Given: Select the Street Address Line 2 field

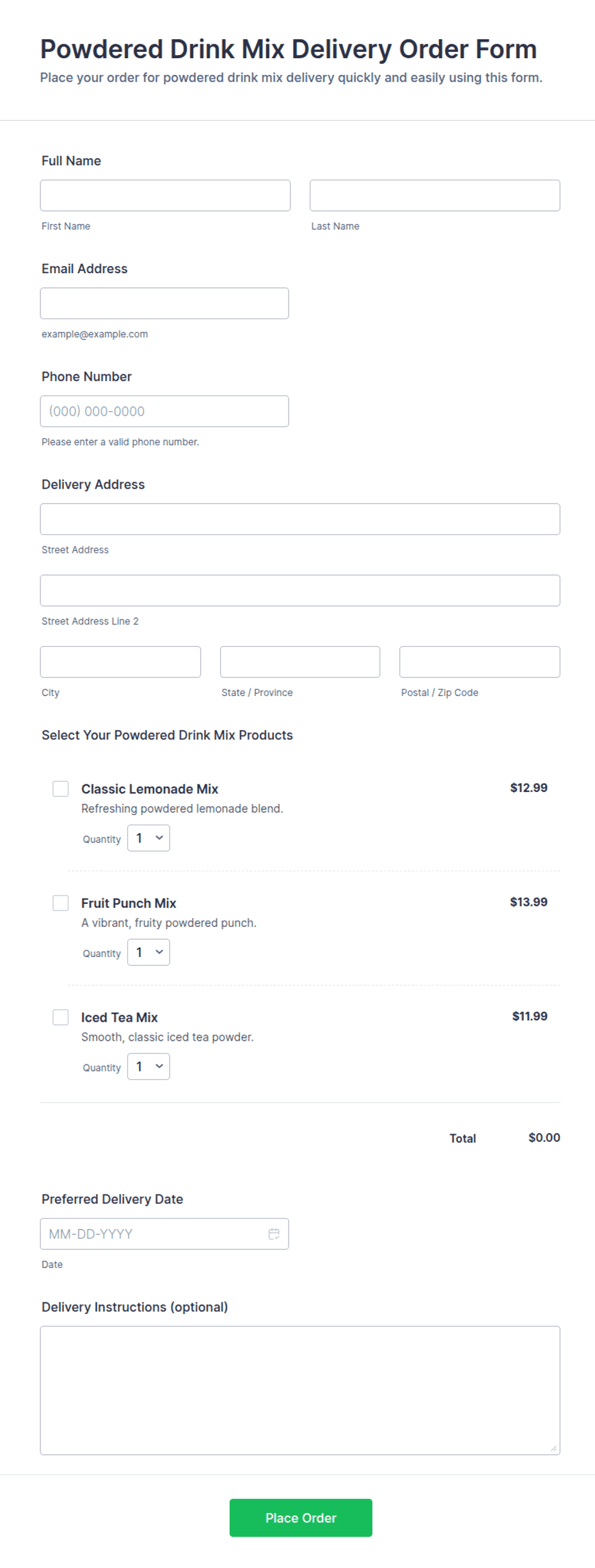Looking at the screenshot, I should coord(300,590).
